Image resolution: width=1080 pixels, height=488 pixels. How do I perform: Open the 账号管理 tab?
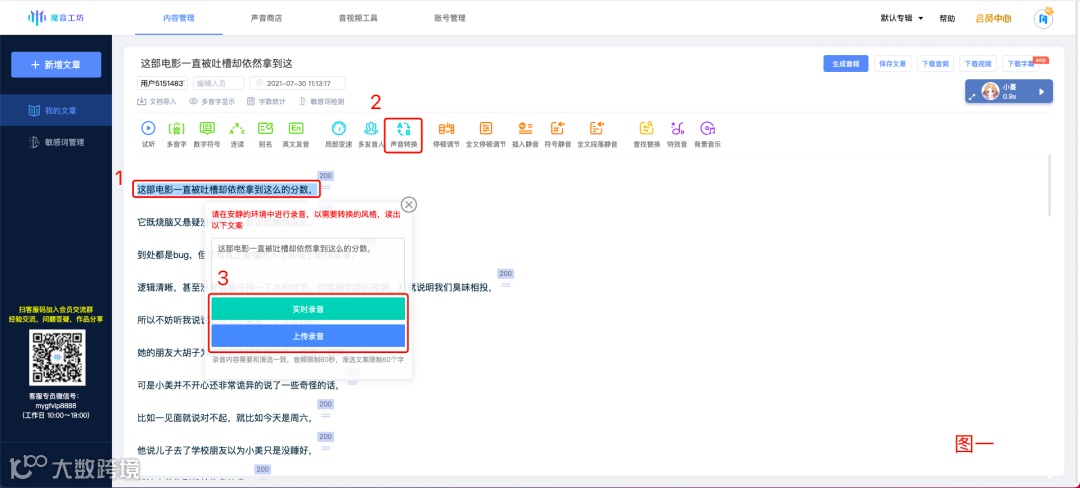450,18
